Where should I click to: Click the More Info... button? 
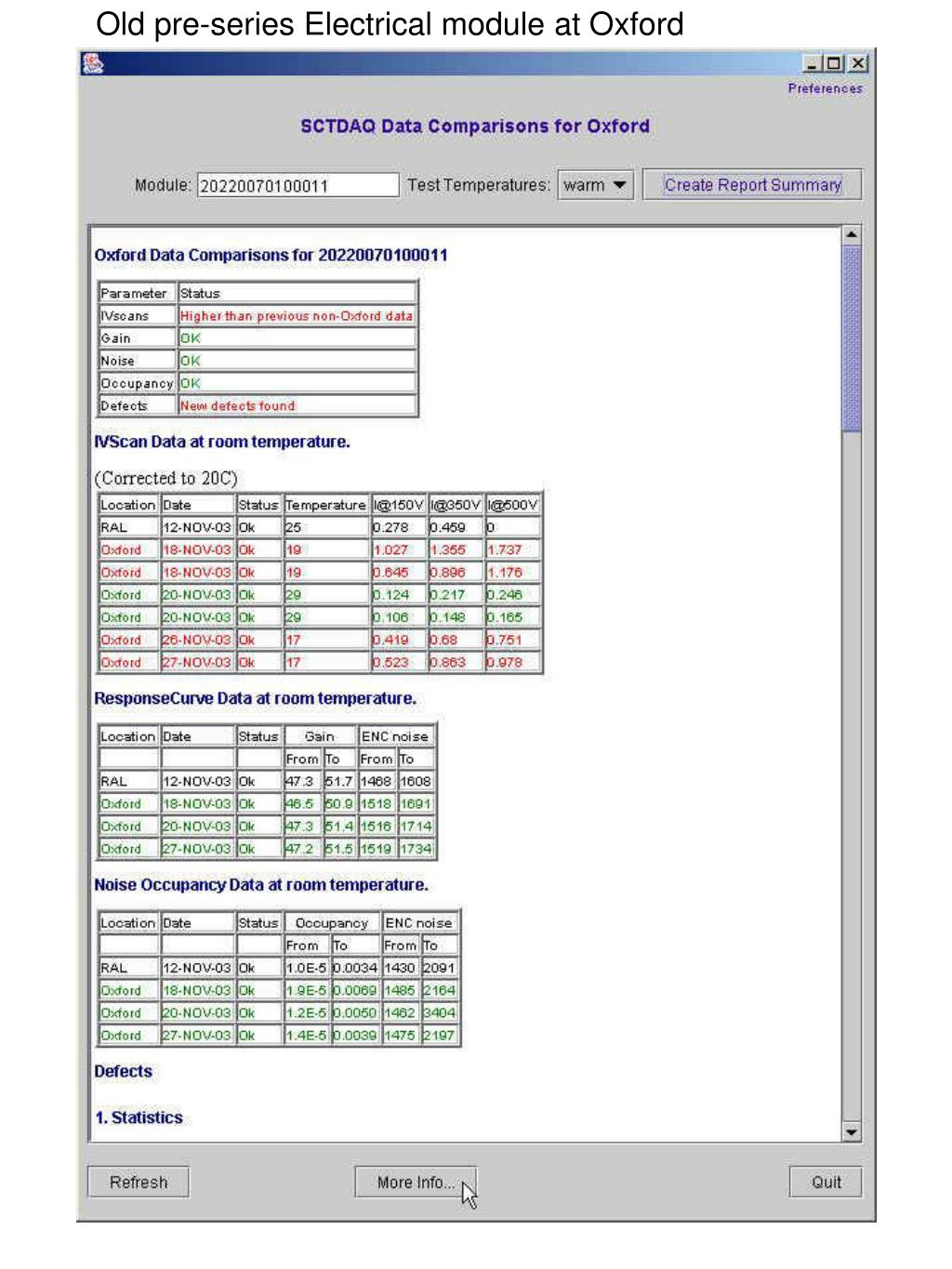(x=416, y=1183)
